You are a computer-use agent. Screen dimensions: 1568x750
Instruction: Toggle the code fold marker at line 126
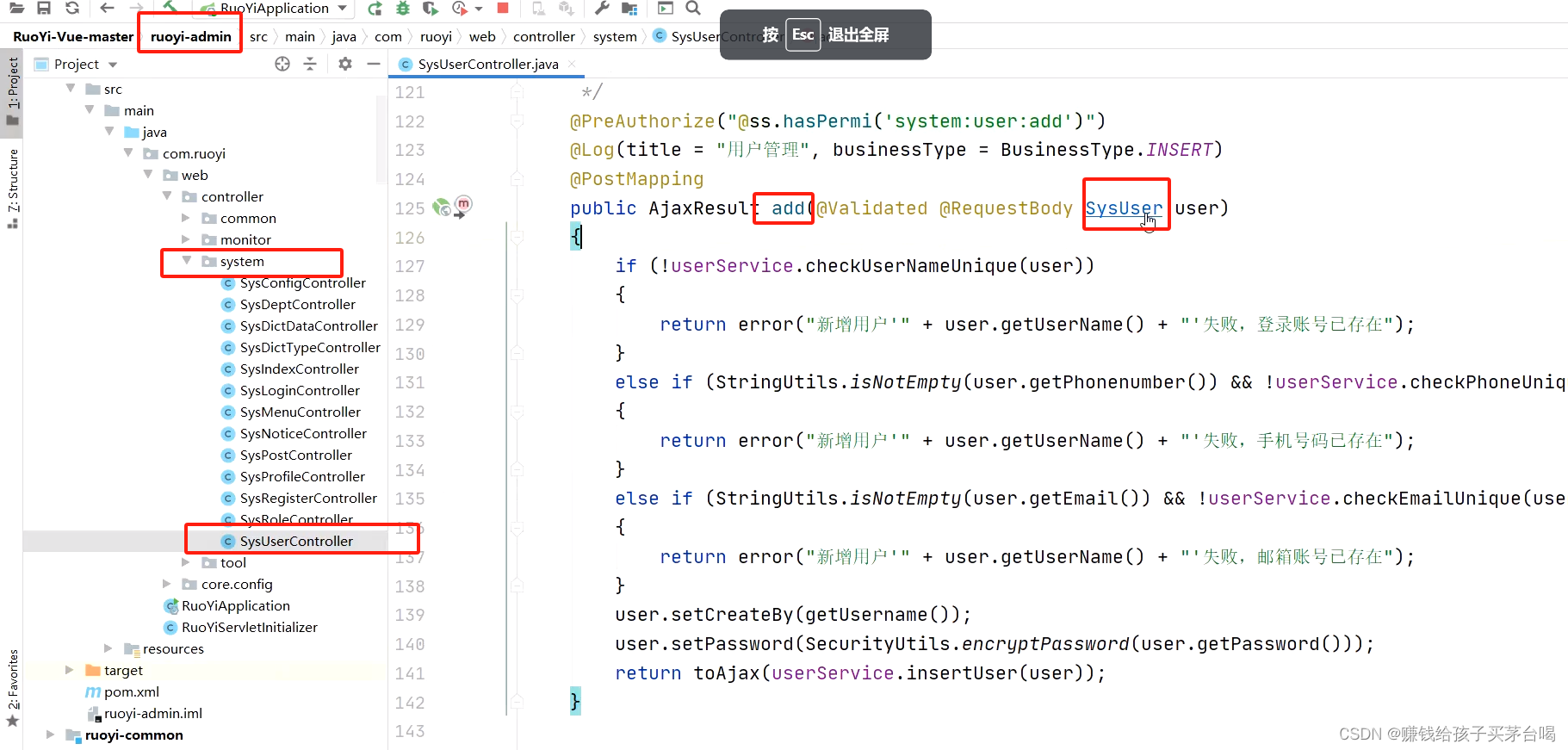coord(517,237)
